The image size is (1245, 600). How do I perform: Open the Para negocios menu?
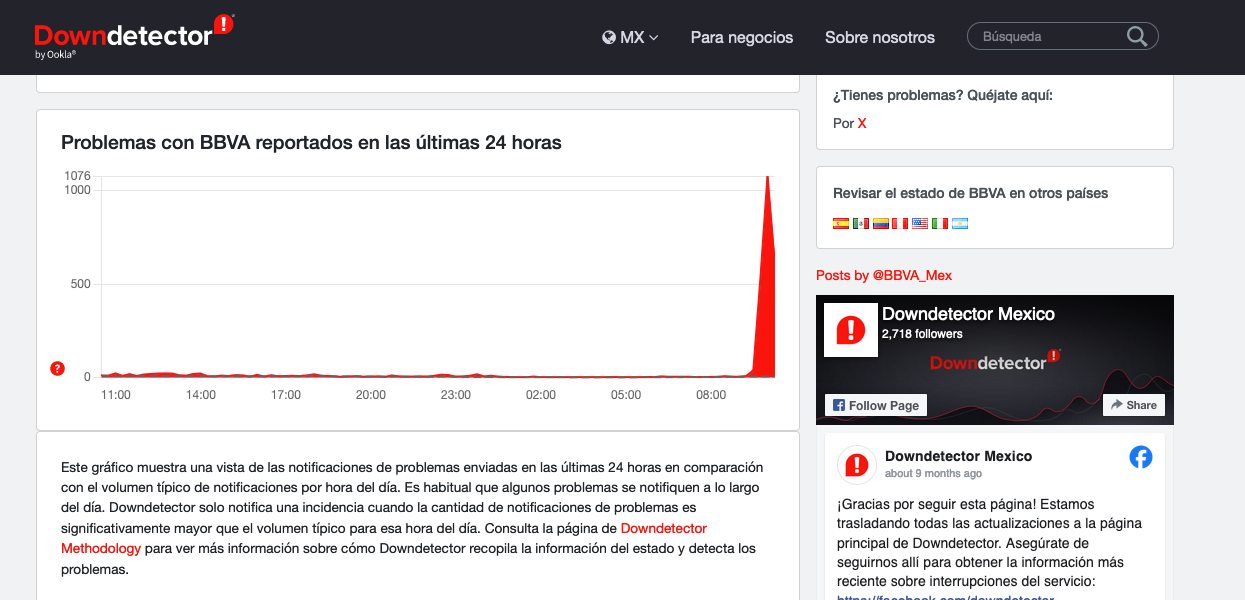pyautogui.click(x=742, y=37)
